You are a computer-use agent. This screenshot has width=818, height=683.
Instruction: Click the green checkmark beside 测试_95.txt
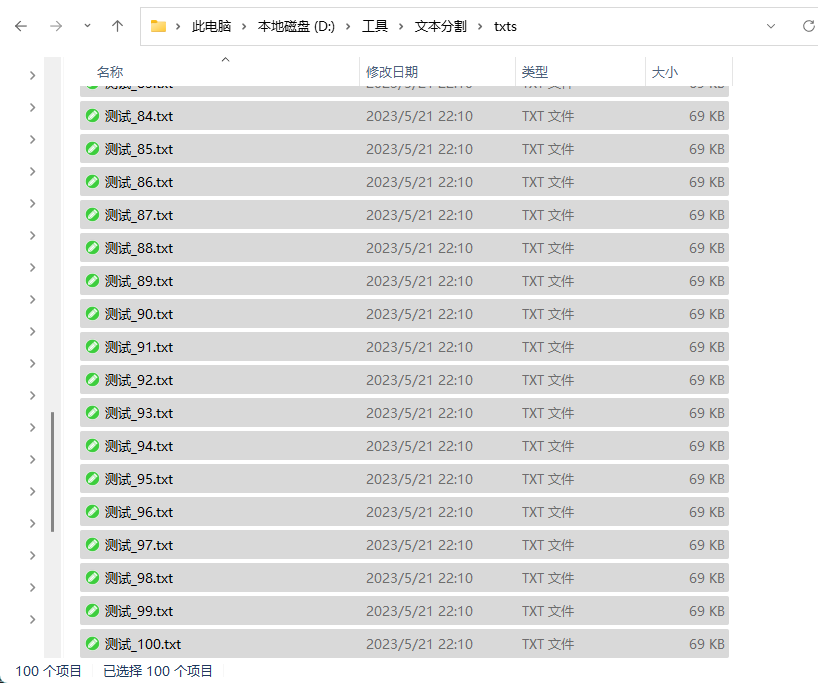tap(93, 479)
